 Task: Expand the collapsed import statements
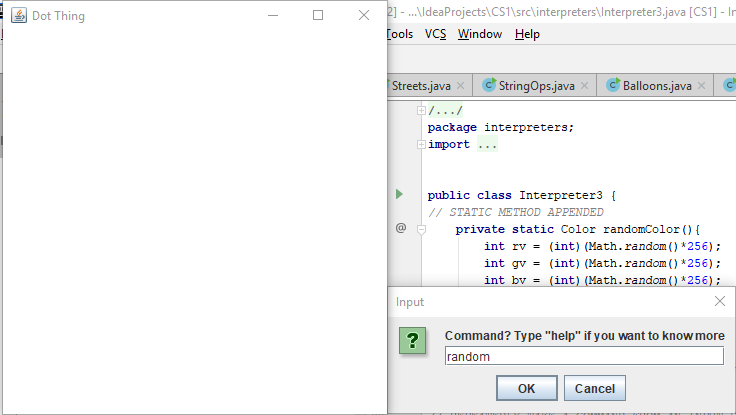click(421, 144)
